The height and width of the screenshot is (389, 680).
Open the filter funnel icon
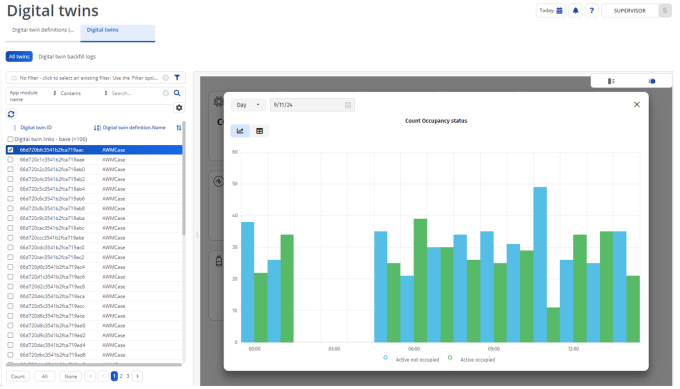177,78
